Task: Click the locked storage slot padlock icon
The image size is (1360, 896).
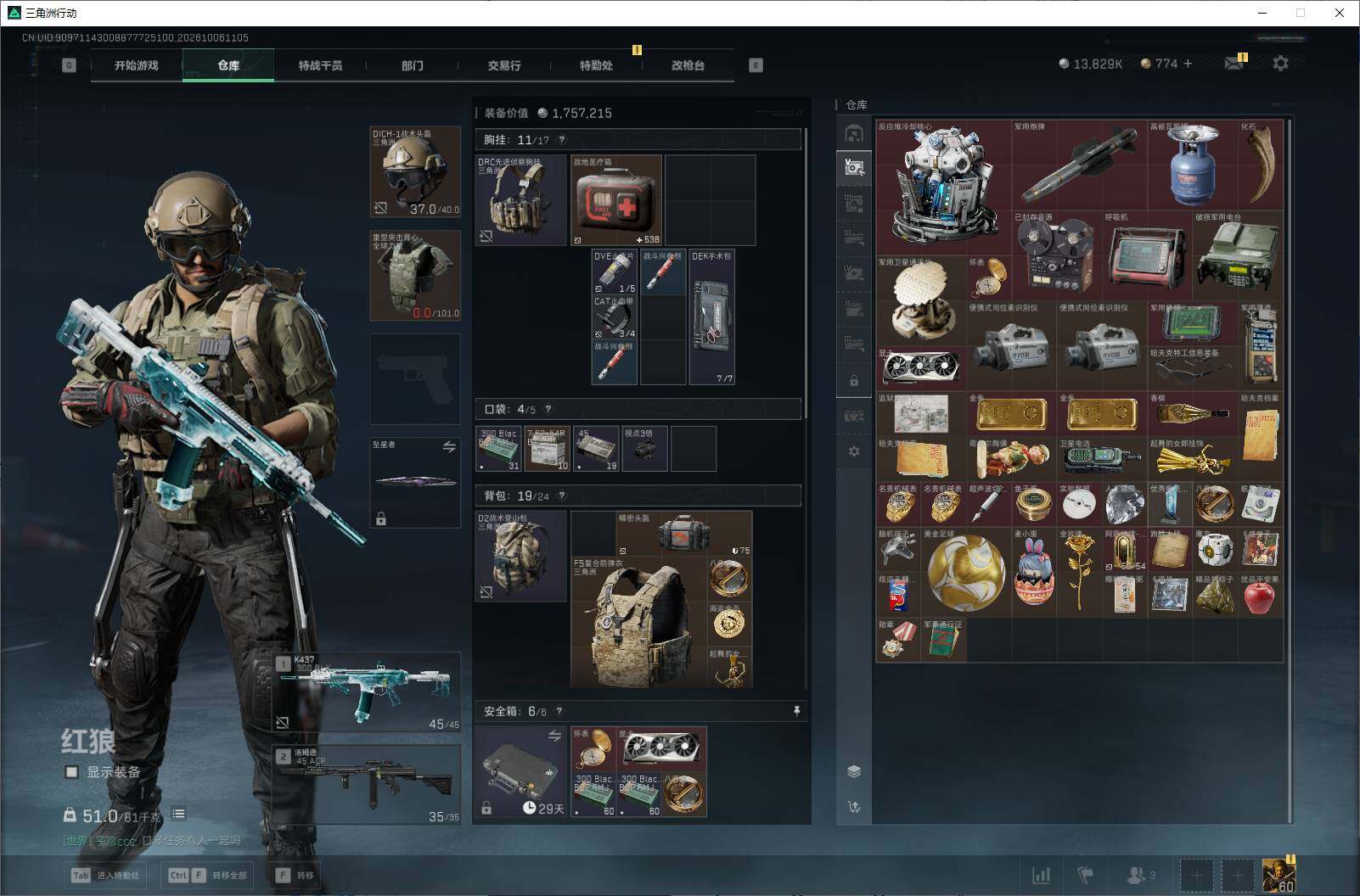Action: (854, 380)
